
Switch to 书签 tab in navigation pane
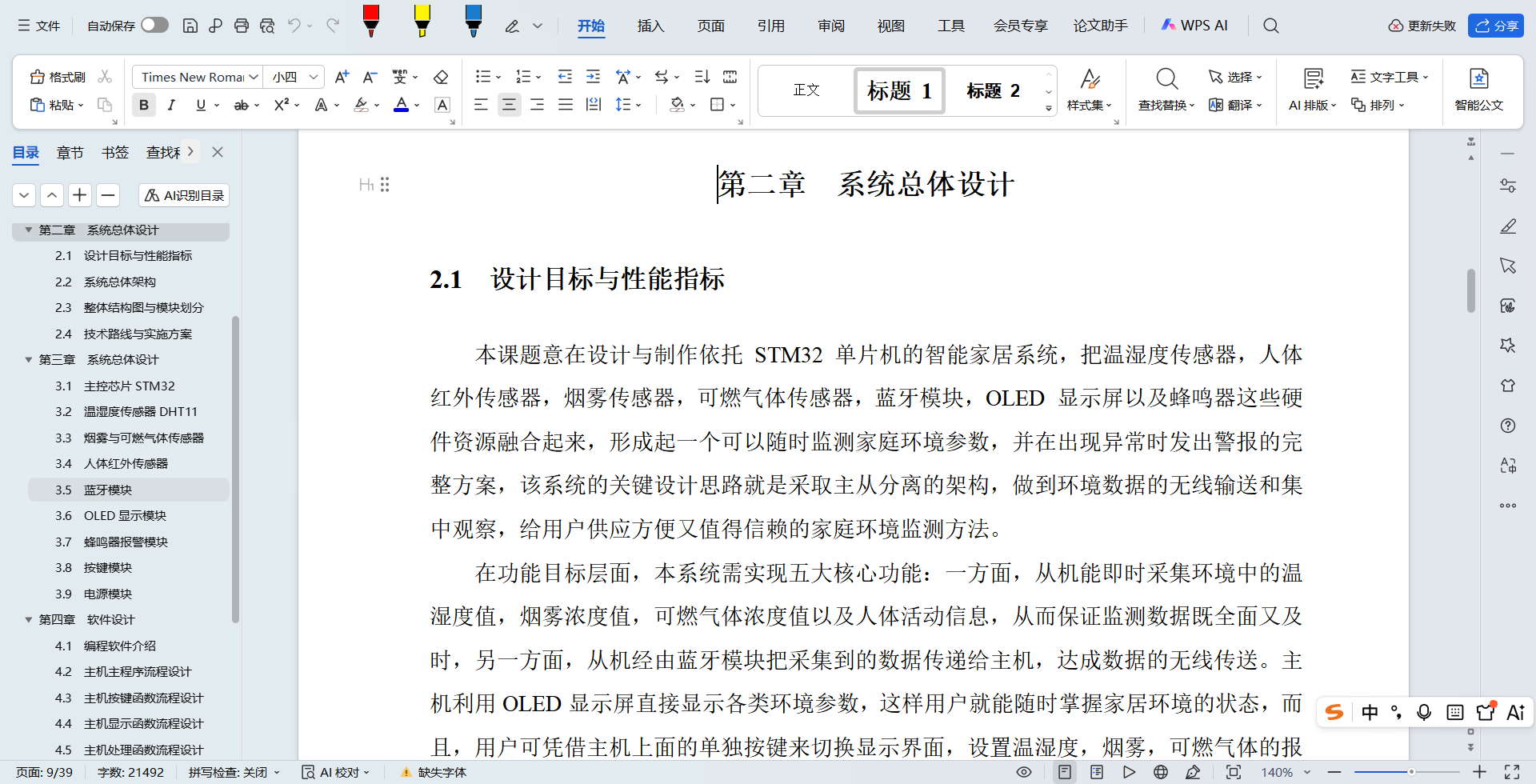[x=115, y=152]
